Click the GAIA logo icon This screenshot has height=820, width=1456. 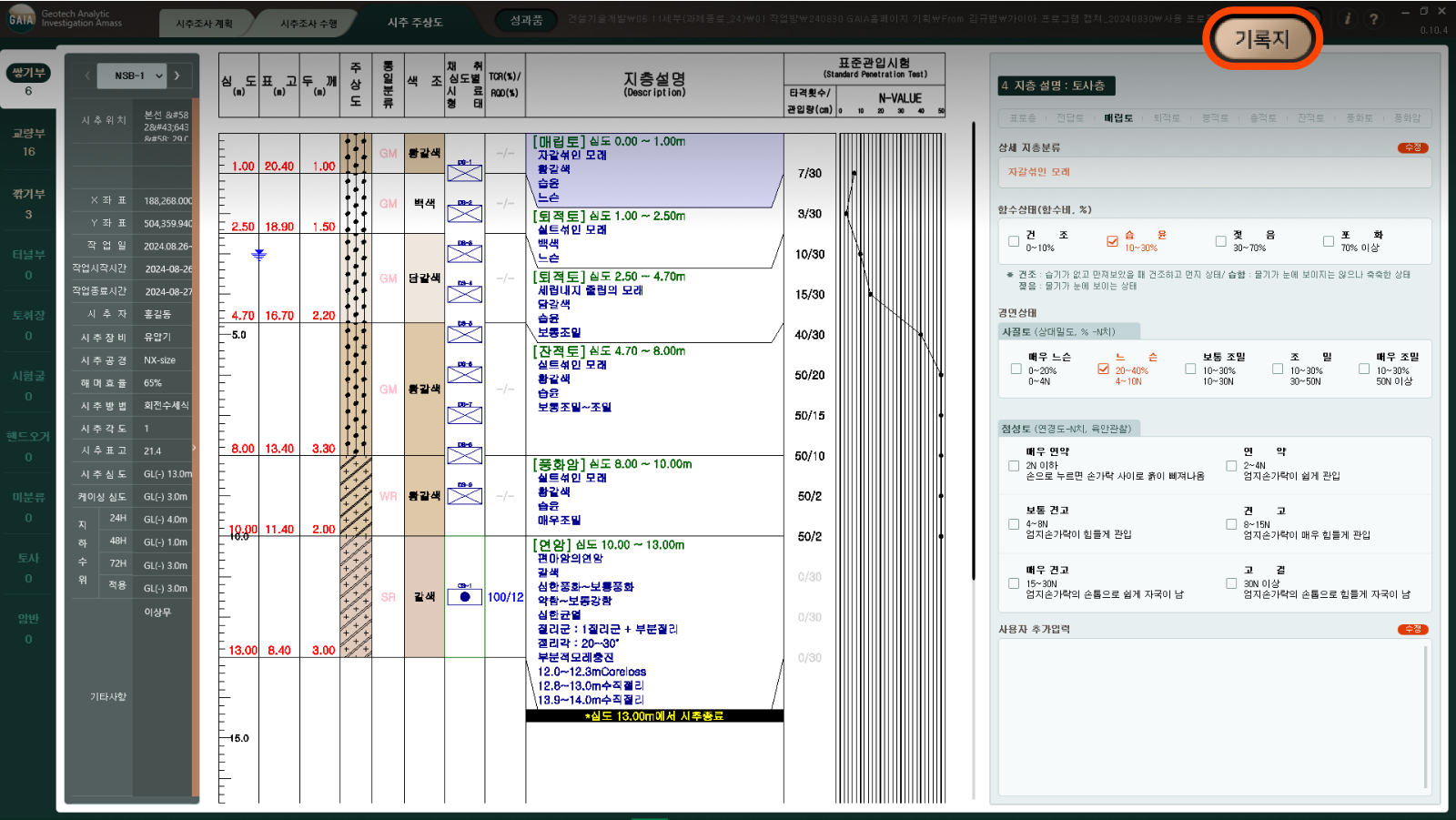pos(21,18)
